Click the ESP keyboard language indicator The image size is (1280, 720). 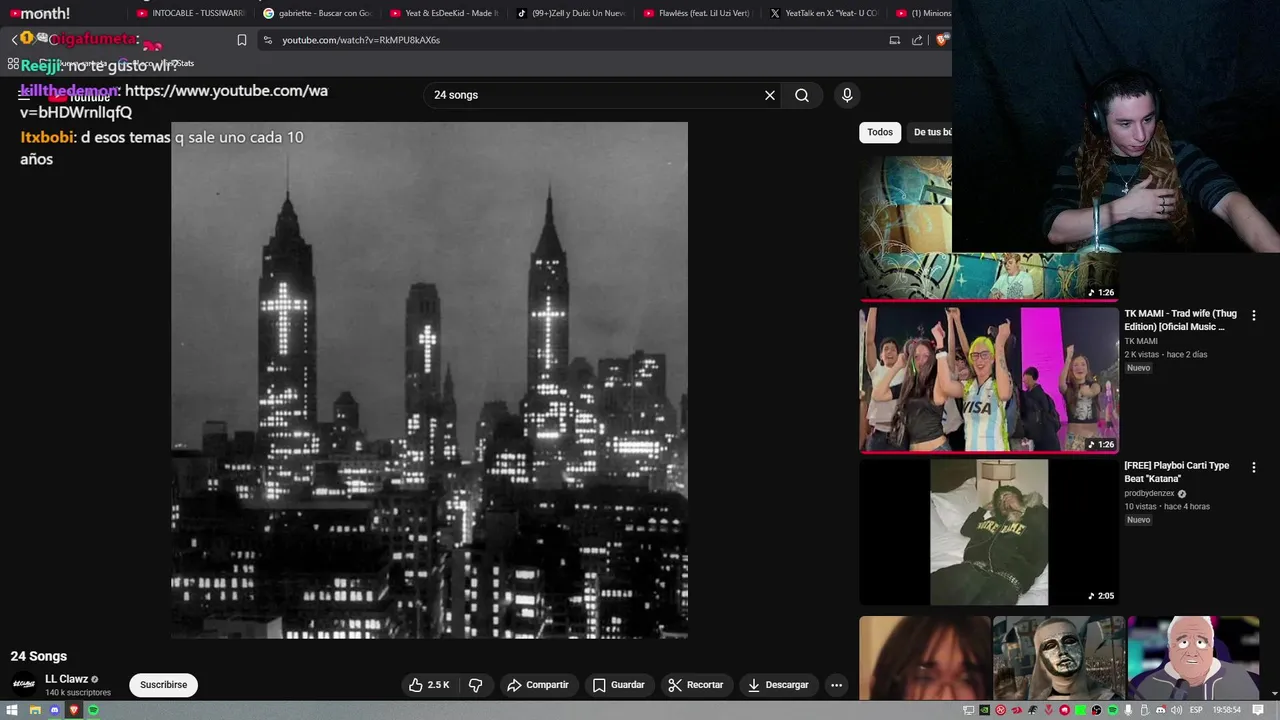coord(1196,710)
